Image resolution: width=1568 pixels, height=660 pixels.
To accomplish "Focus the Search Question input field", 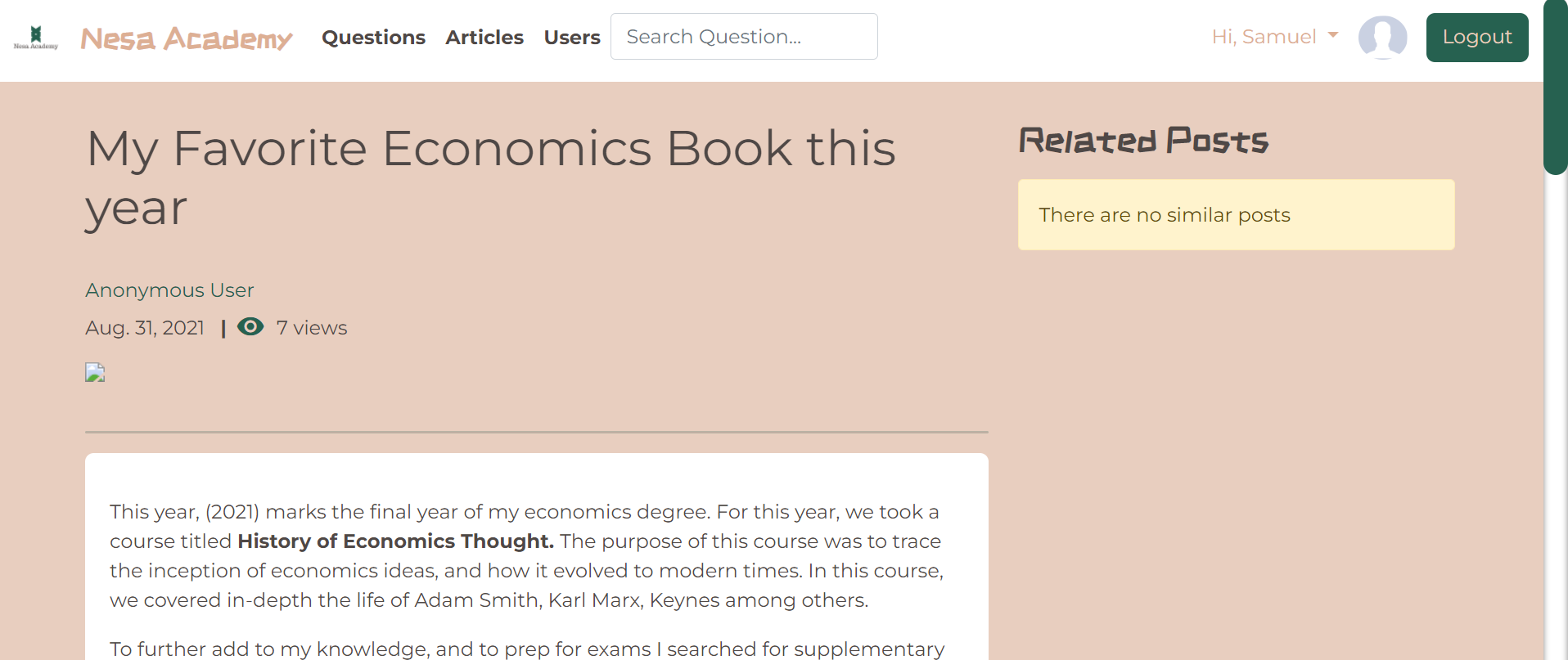I will coord(743,37).
